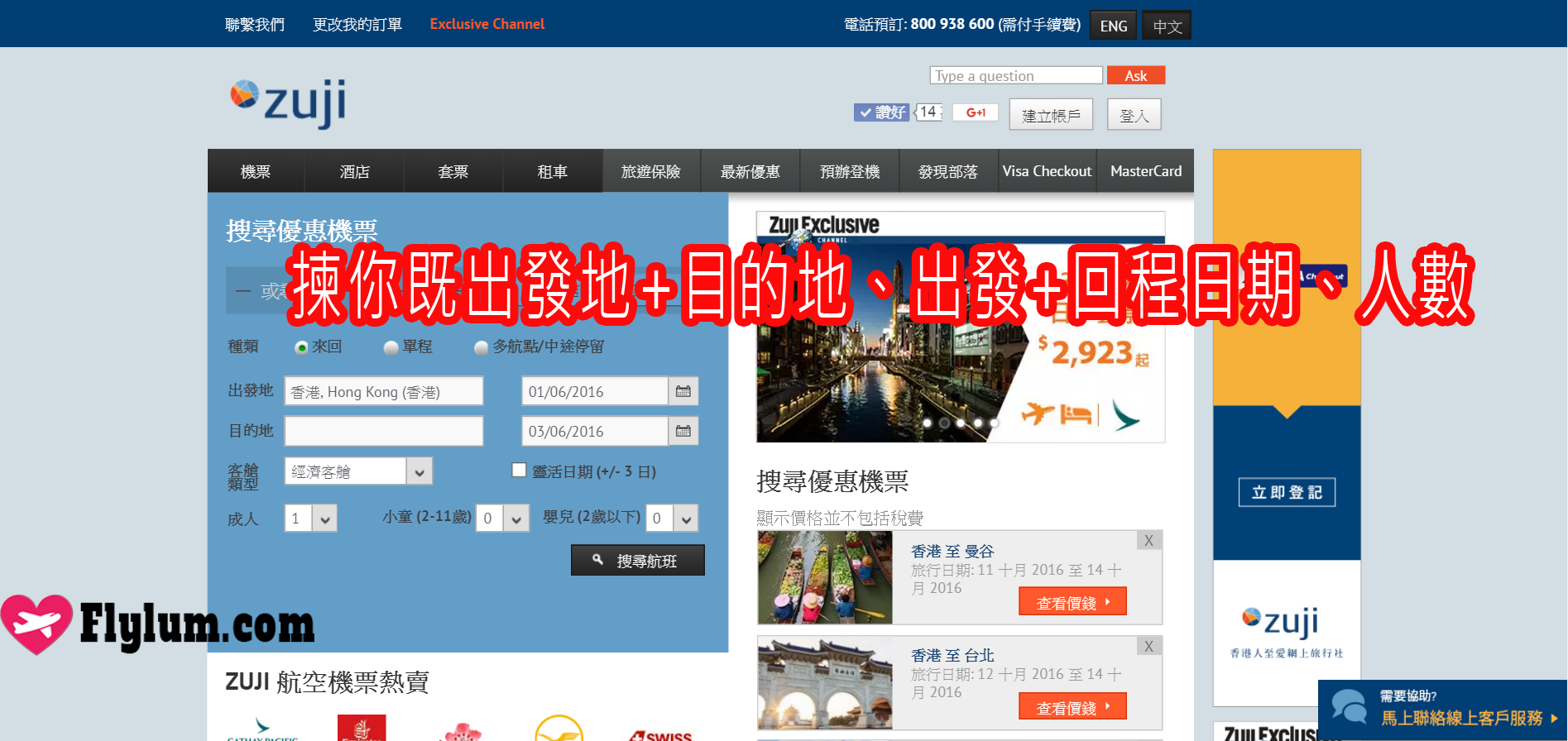Open the 租車 tab
This screenshot has height=741, width=1568.
pos(553,171)
